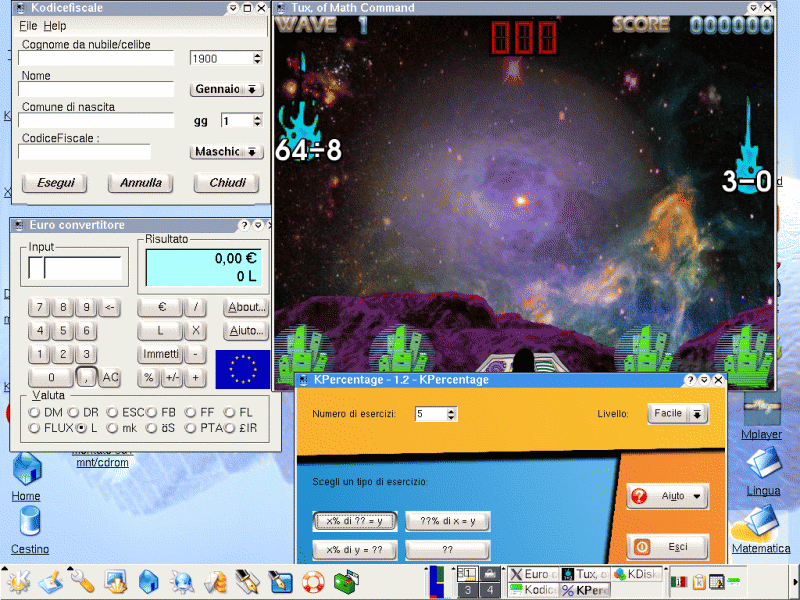The image size is (800, 600).
Task: Open the Cestino trash desktop icon
Action: pos(30,531)
